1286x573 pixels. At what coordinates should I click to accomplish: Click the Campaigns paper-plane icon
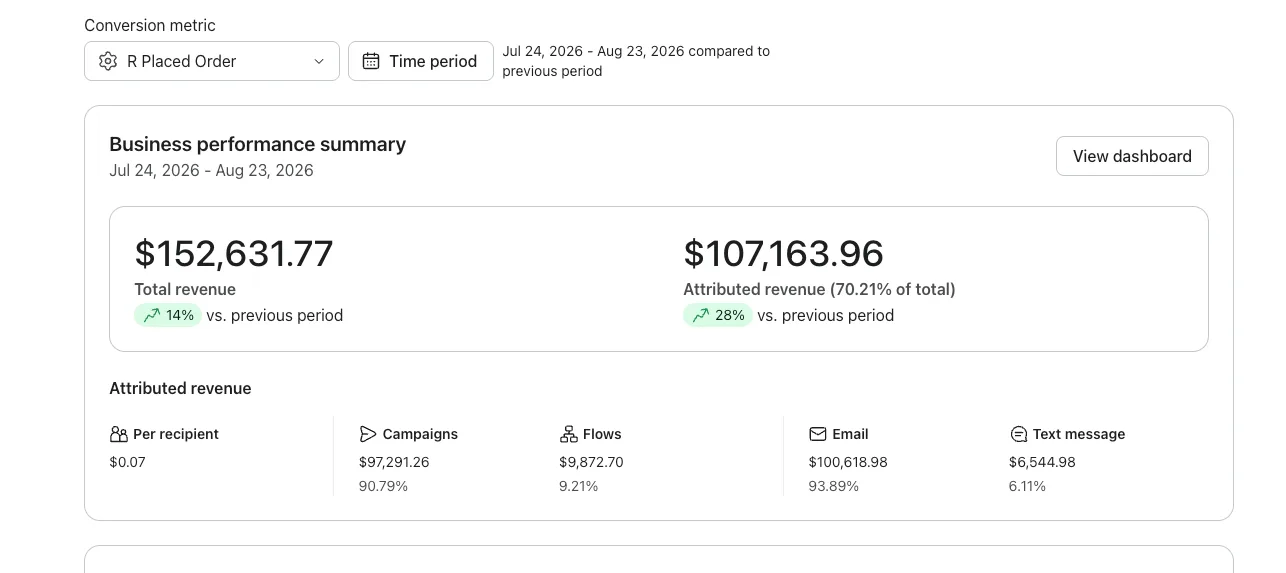click(x=368, y=434)
